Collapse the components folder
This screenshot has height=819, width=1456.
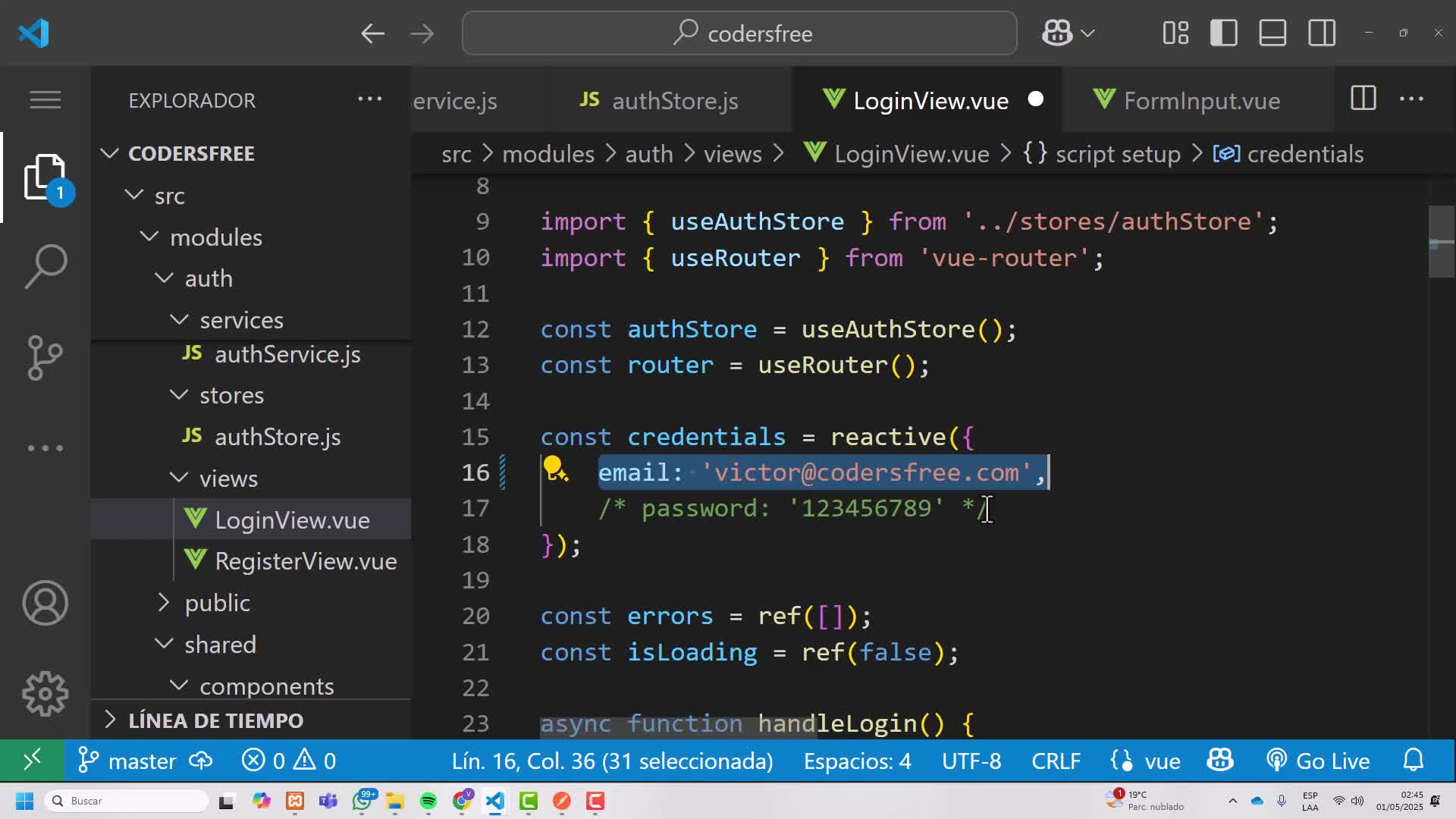[180, 686]
